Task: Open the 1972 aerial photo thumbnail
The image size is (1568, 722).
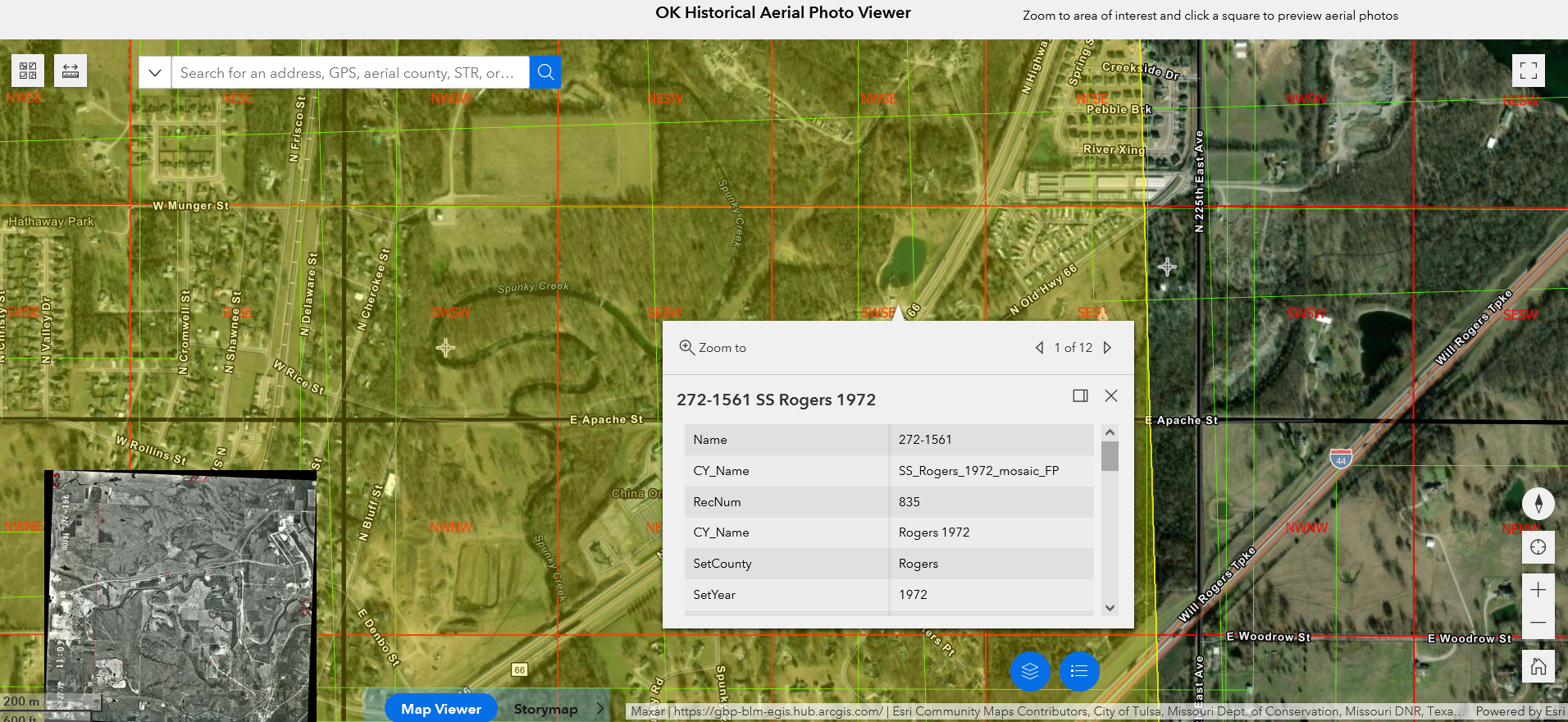Action: tap(180, 596)
